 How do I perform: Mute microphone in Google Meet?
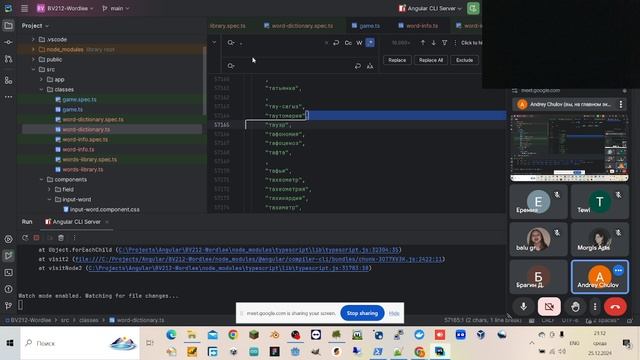524,307
